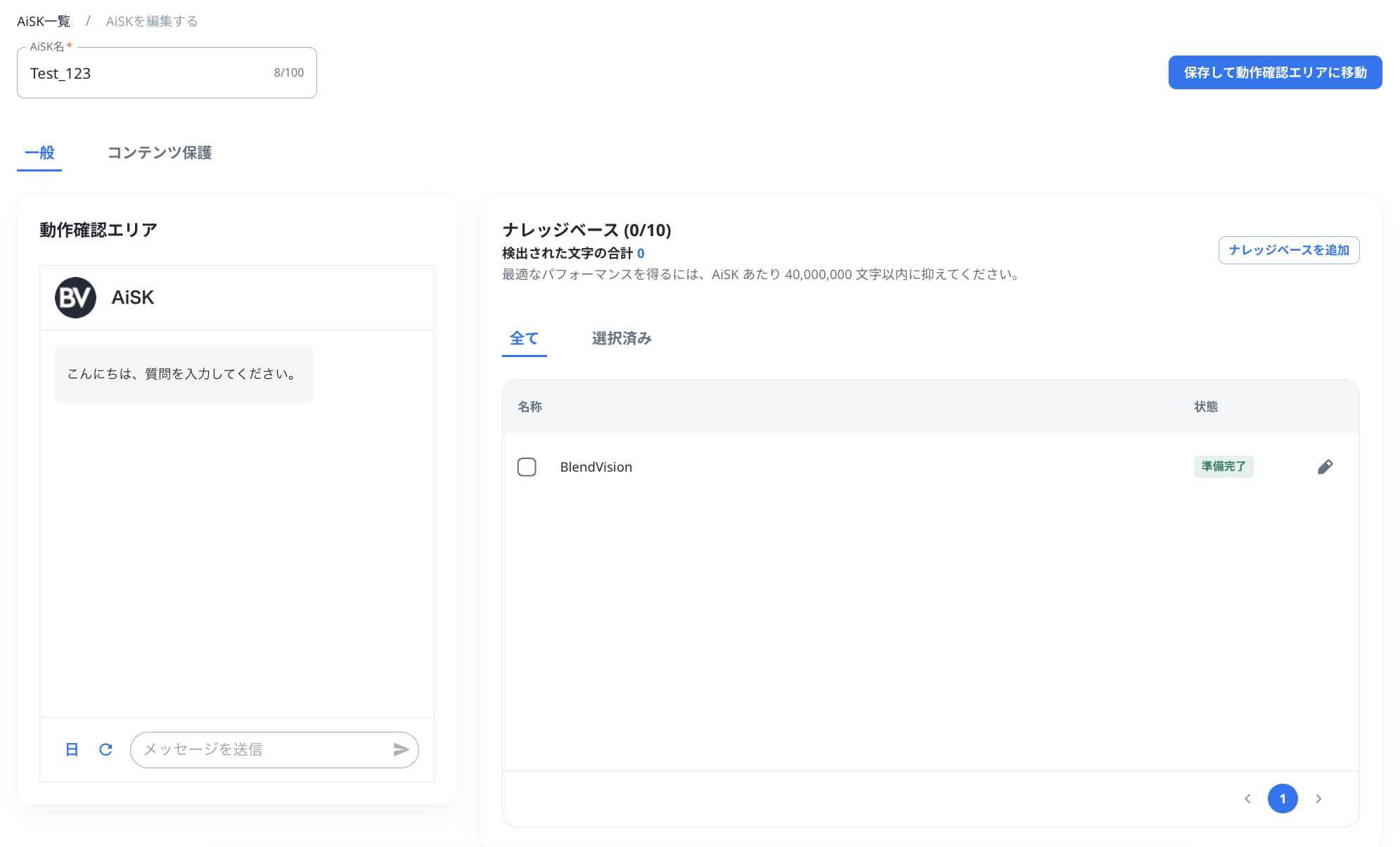Click the refresh chat icon

pyautogui.click(x=105, y=749)
